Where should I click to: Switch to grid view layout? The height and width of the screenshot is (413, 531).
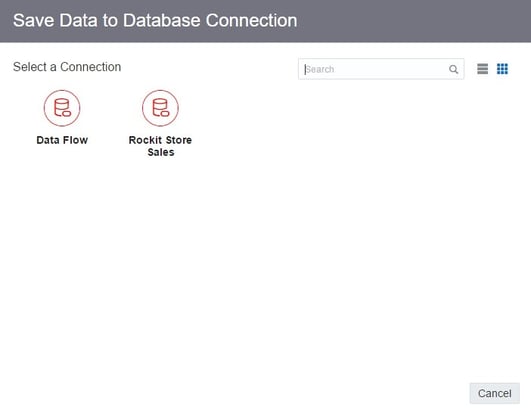point(502,69)
